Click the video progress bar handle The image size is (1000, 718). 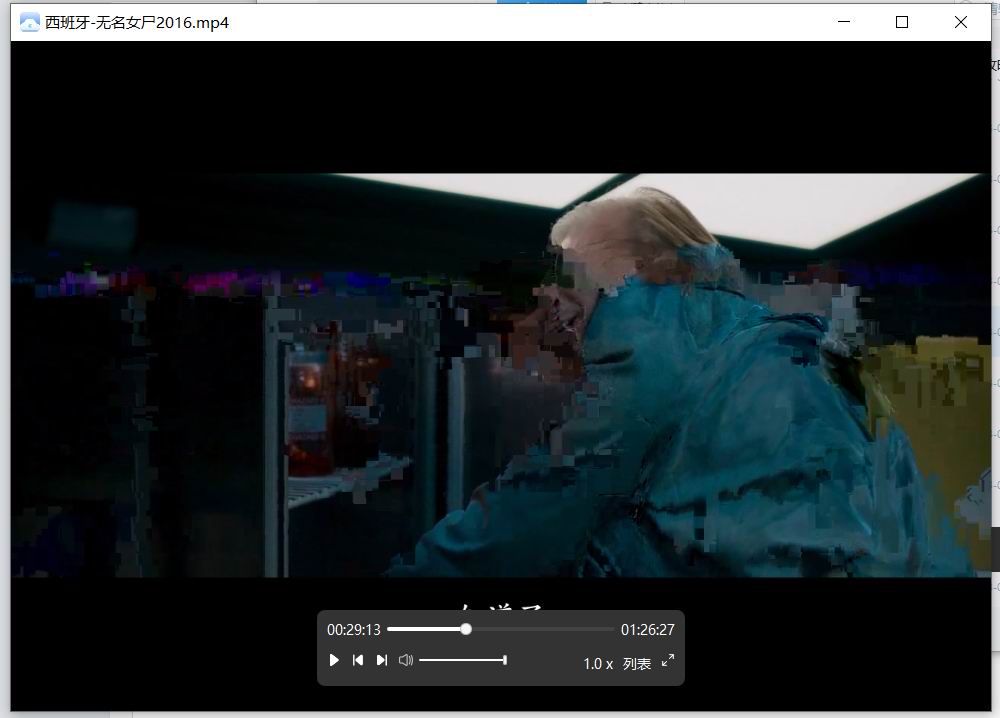tap(466, 629)
